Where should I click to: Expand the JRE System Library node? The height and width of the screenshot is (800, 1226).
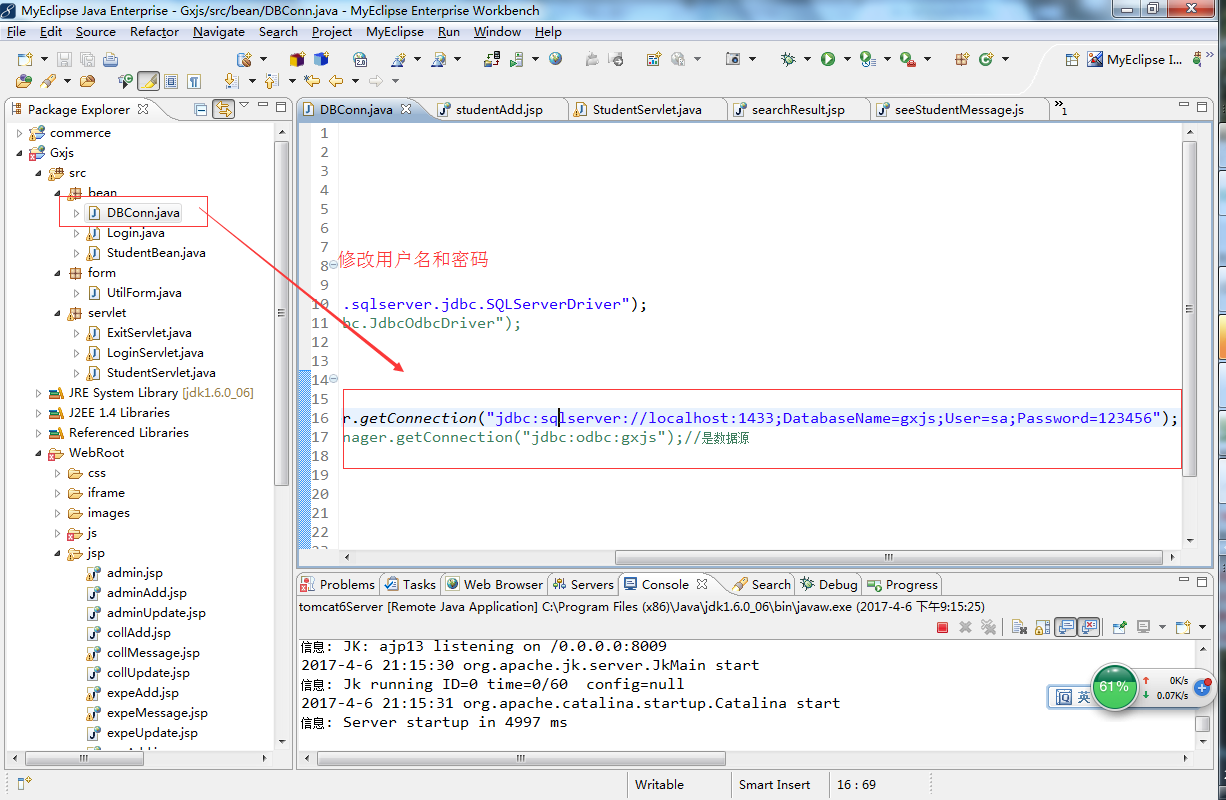38,393
